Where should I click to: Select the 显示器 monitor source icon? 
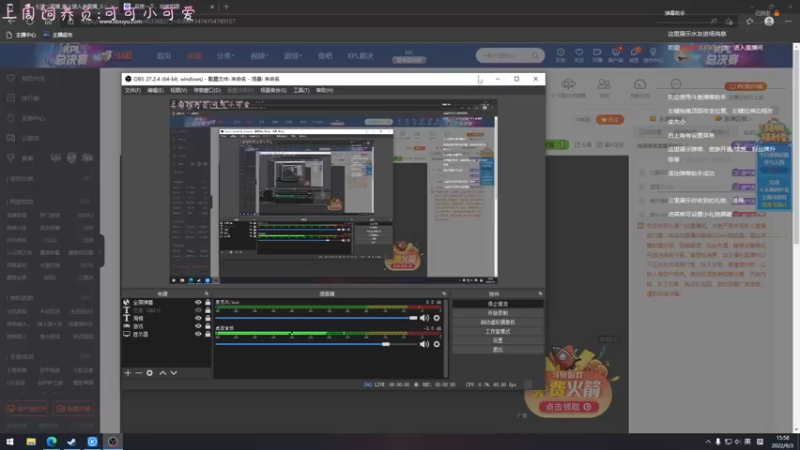pos(127,334)
